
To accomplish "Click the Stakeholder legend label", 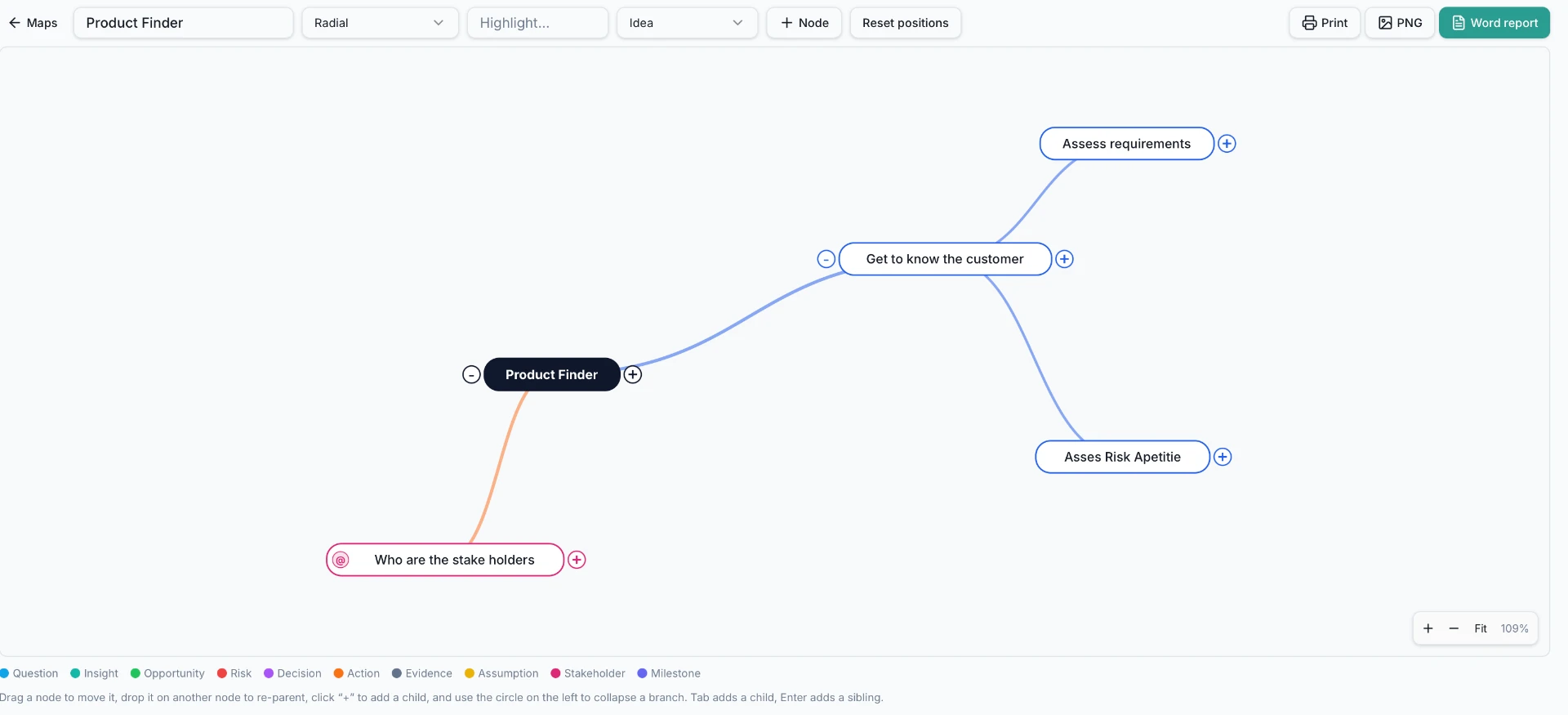I will tap(595, 673).
